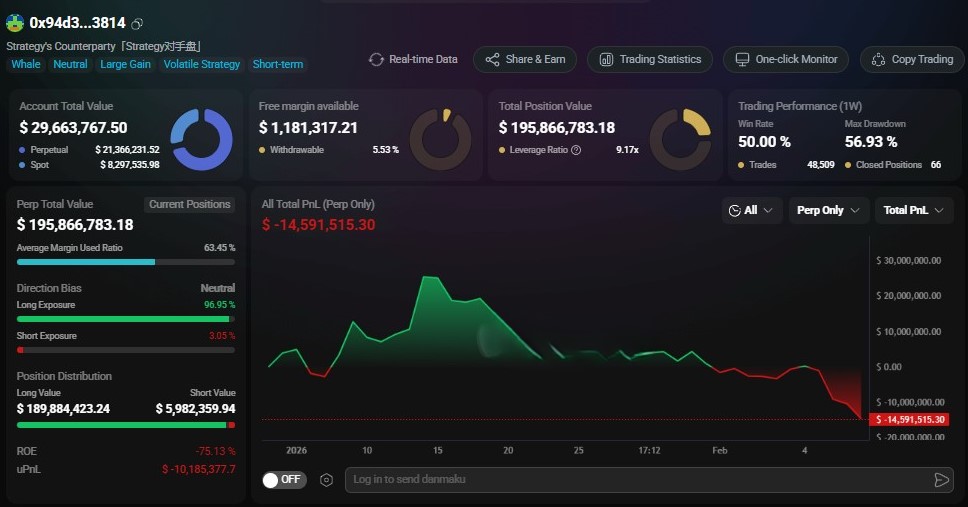Click the Withdrawable 5.53 % value

click(385, 150)
